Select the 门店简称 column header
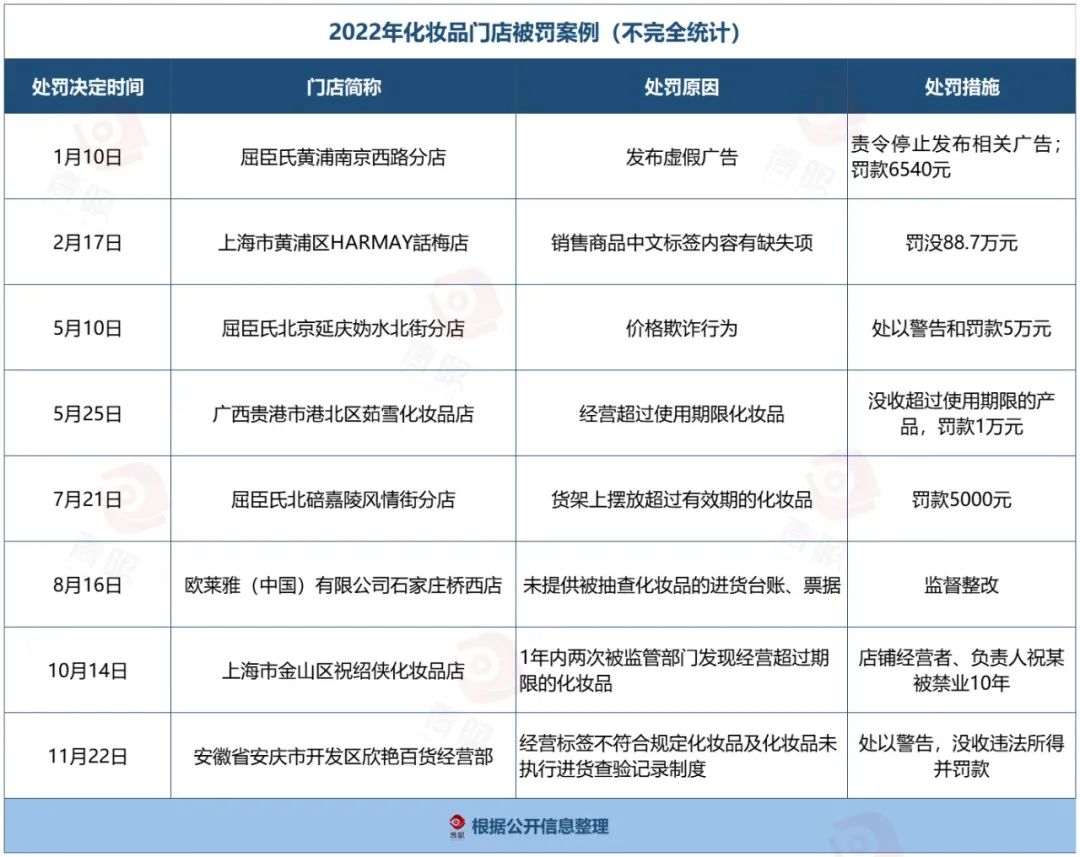The height and width of the screenshot is (857, 1080). 343,87
